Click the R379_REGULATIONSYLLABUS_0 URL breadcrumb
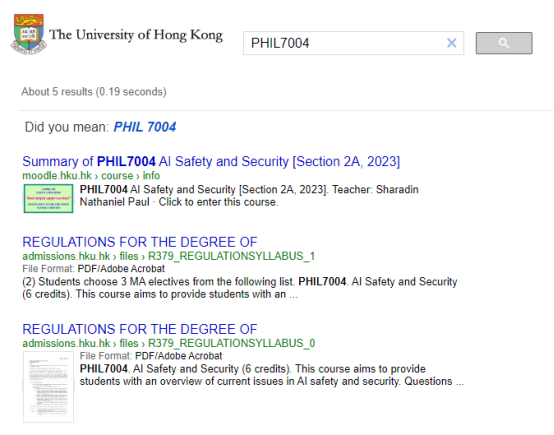The height and width of the screenshot is (435, 554). click(x=231, y=343)
